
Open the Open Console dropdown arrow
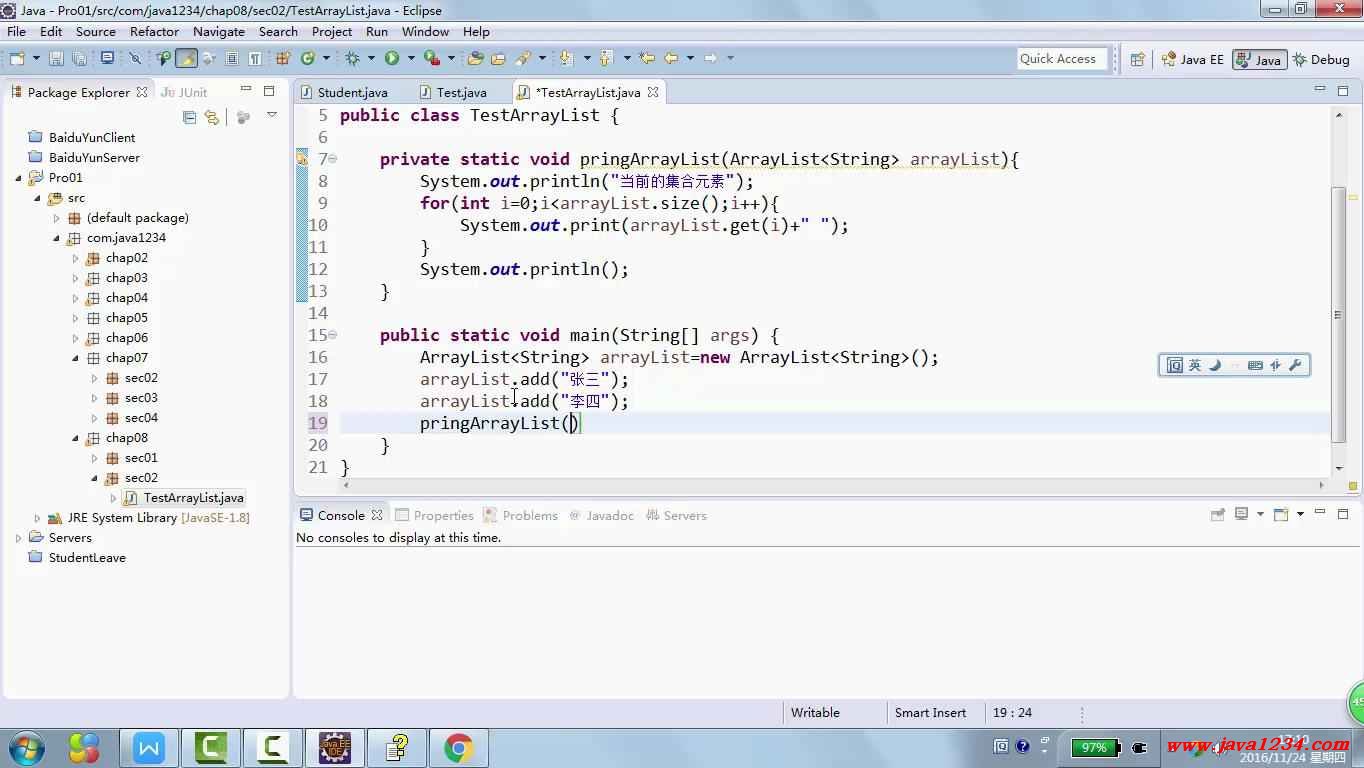coord(1300,514)
